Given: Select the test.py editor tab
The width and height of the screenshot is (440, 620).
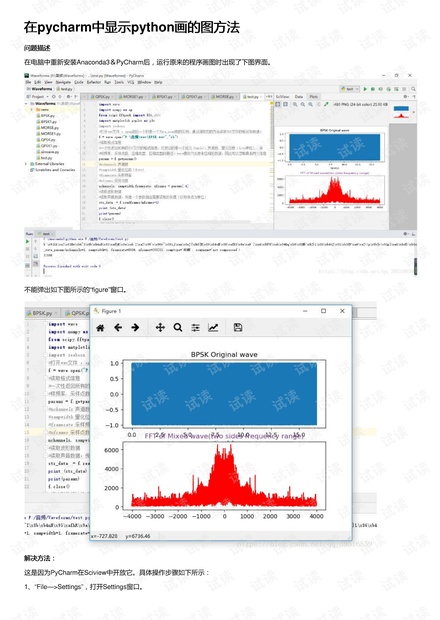Looking at the screenshot, I should point(251,96).
